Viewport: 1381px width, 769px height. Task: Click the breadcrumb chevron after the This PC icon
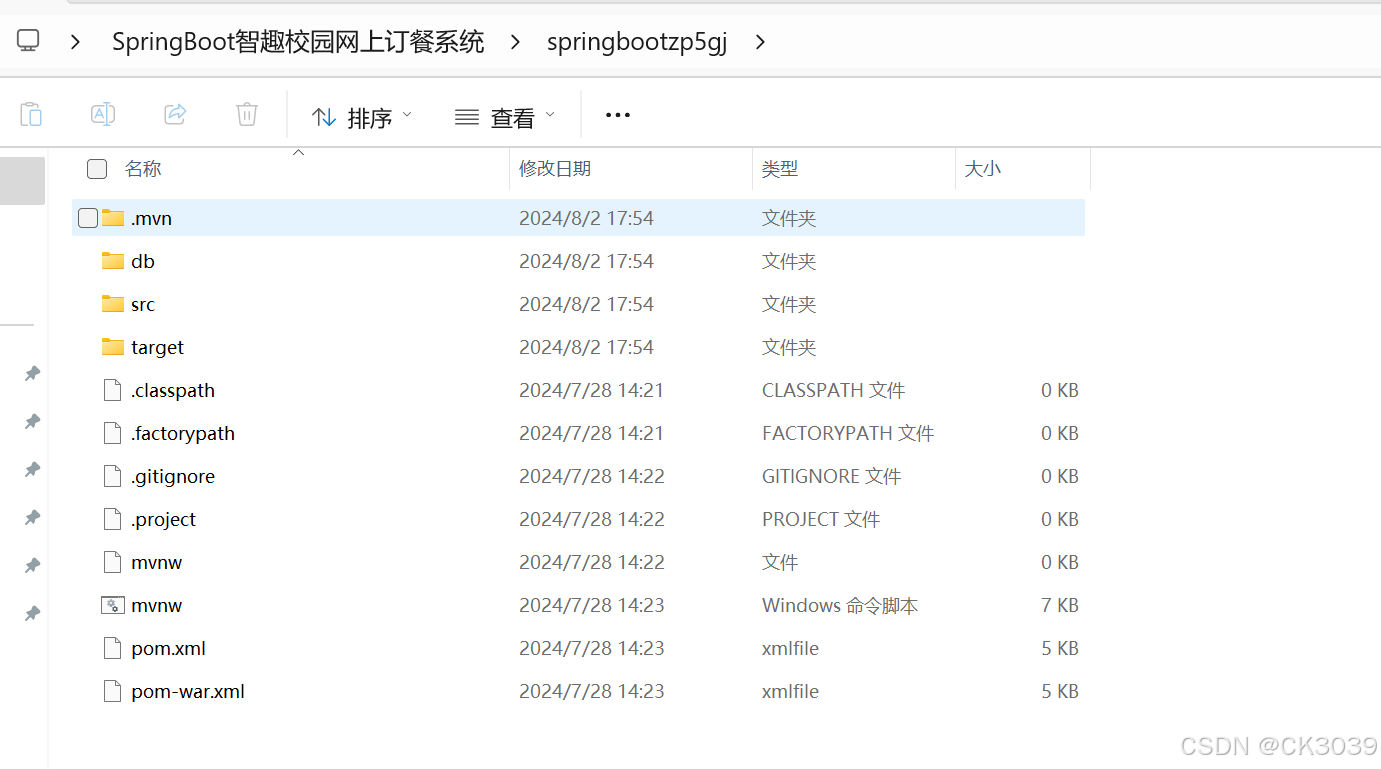point(76,42)
